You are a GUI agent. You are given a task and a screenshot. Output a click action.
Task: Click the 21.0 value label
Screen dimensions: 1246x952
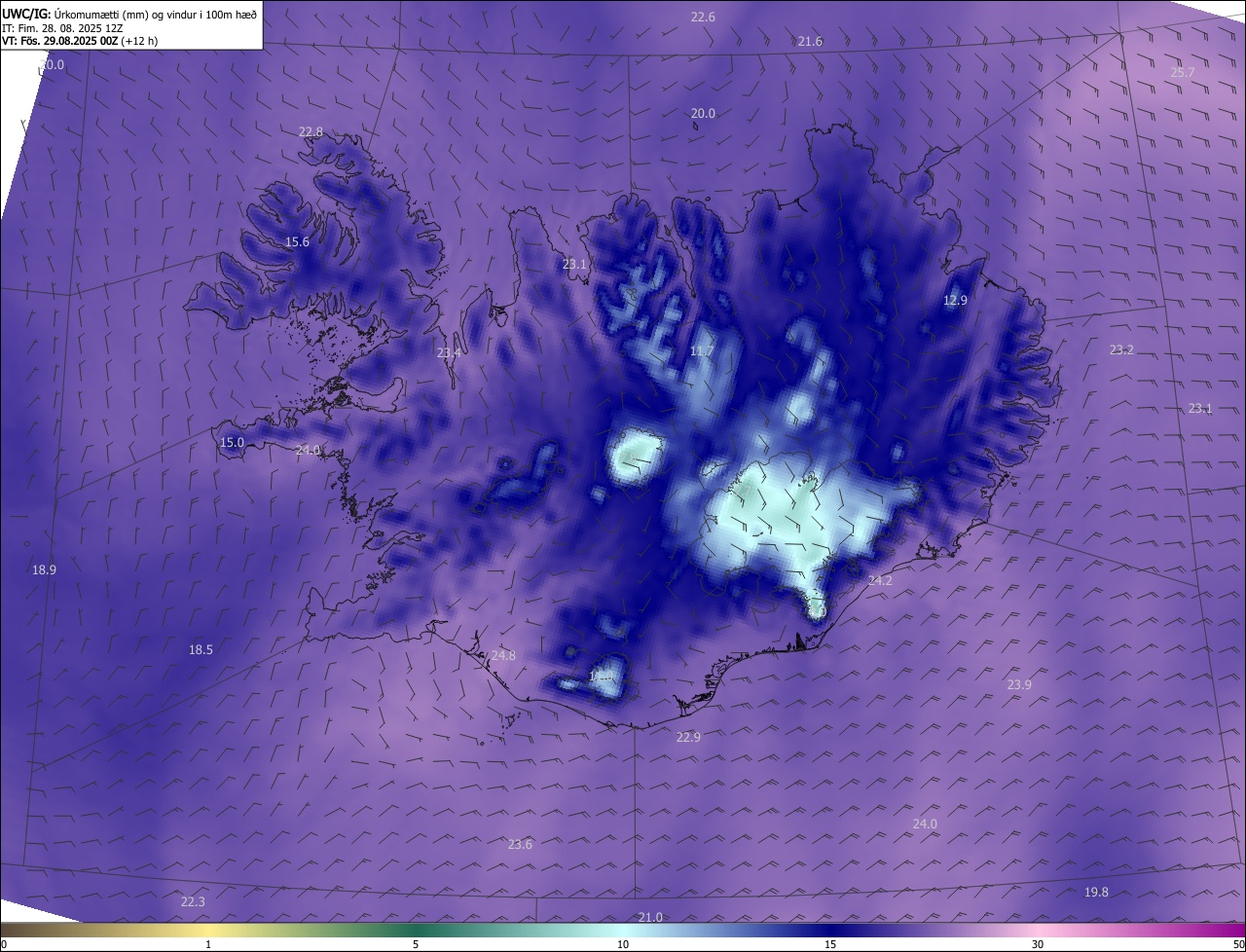point(650,918)
